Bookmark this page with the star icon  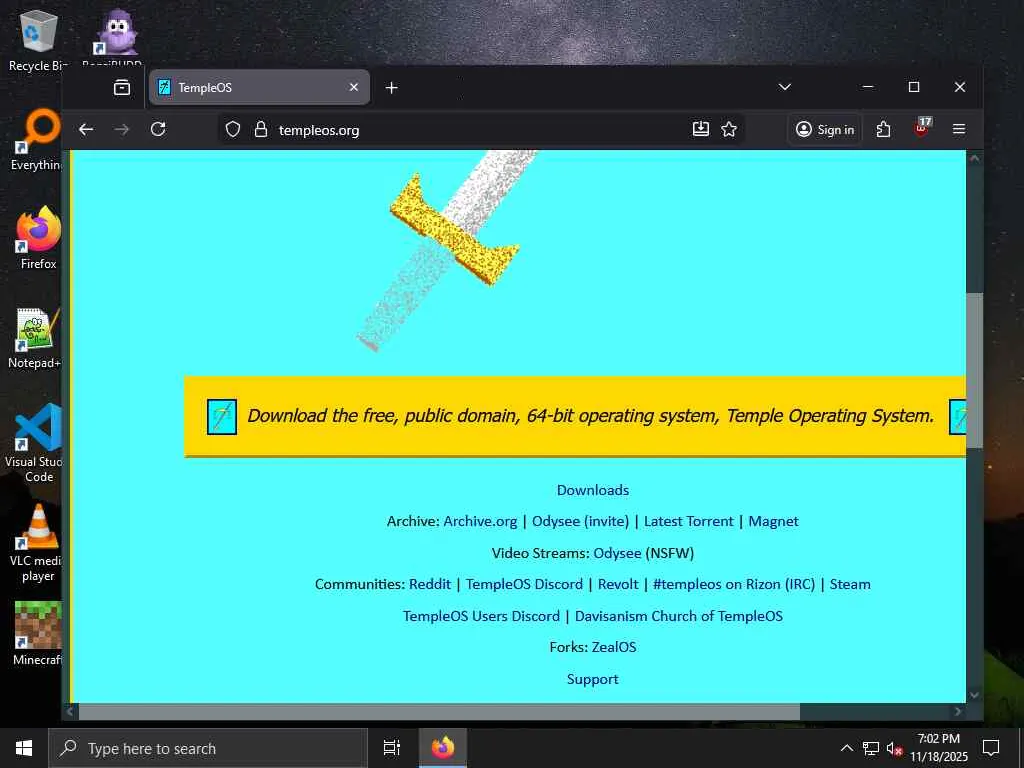point(729,129)
